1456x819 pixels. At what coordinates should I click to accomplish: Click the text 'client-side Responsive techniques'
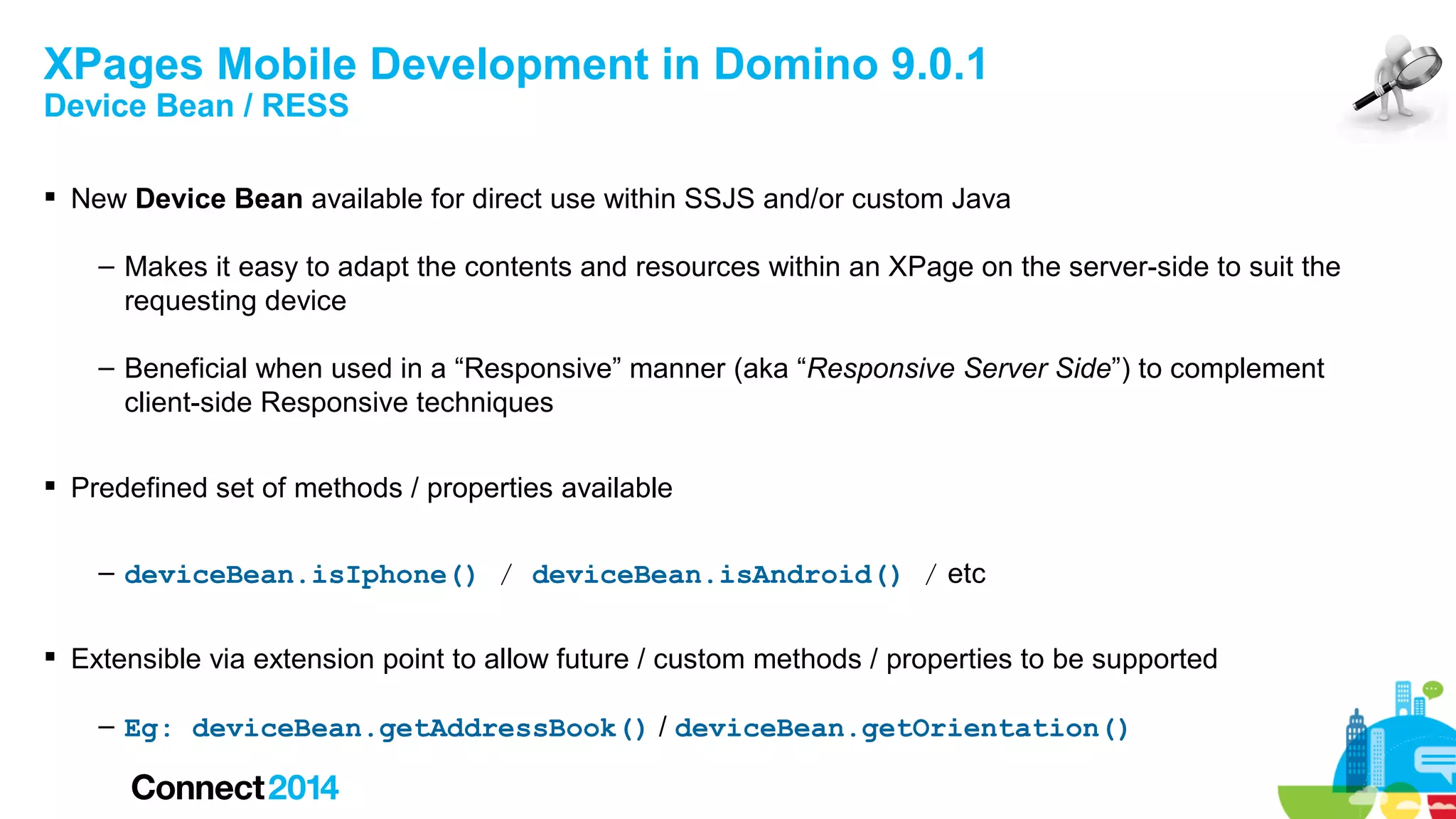[x=338, y=403]
